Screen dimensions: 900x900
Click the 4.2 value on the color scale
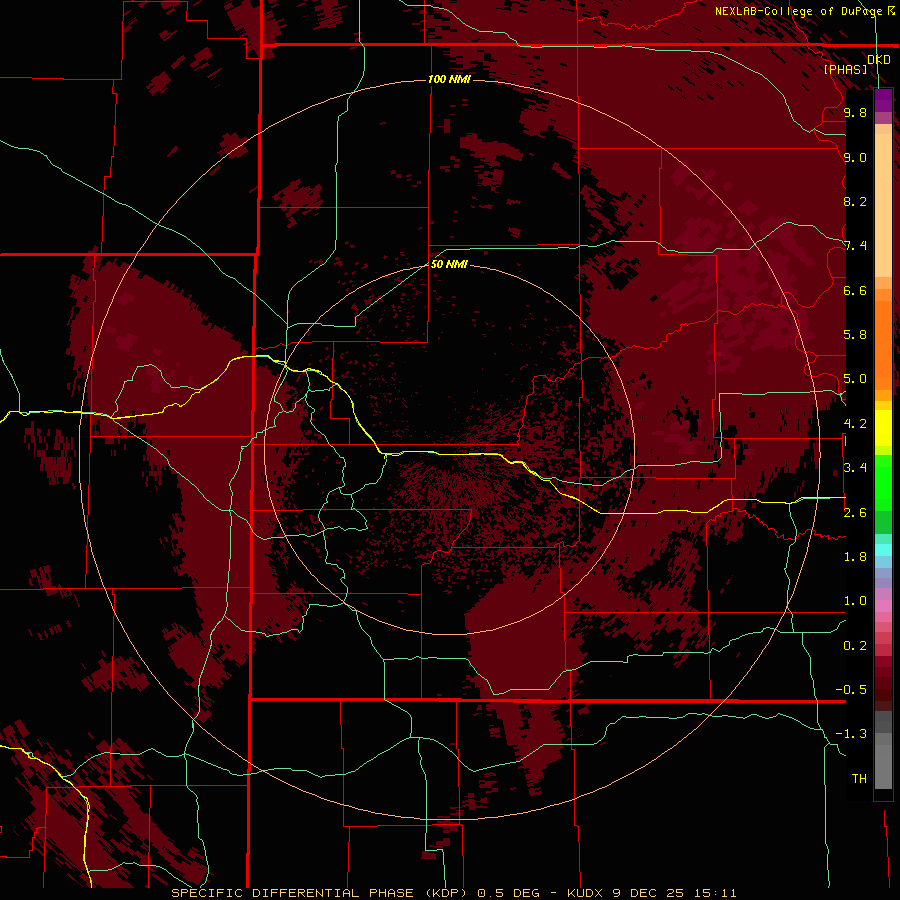(x=855, y=424)
